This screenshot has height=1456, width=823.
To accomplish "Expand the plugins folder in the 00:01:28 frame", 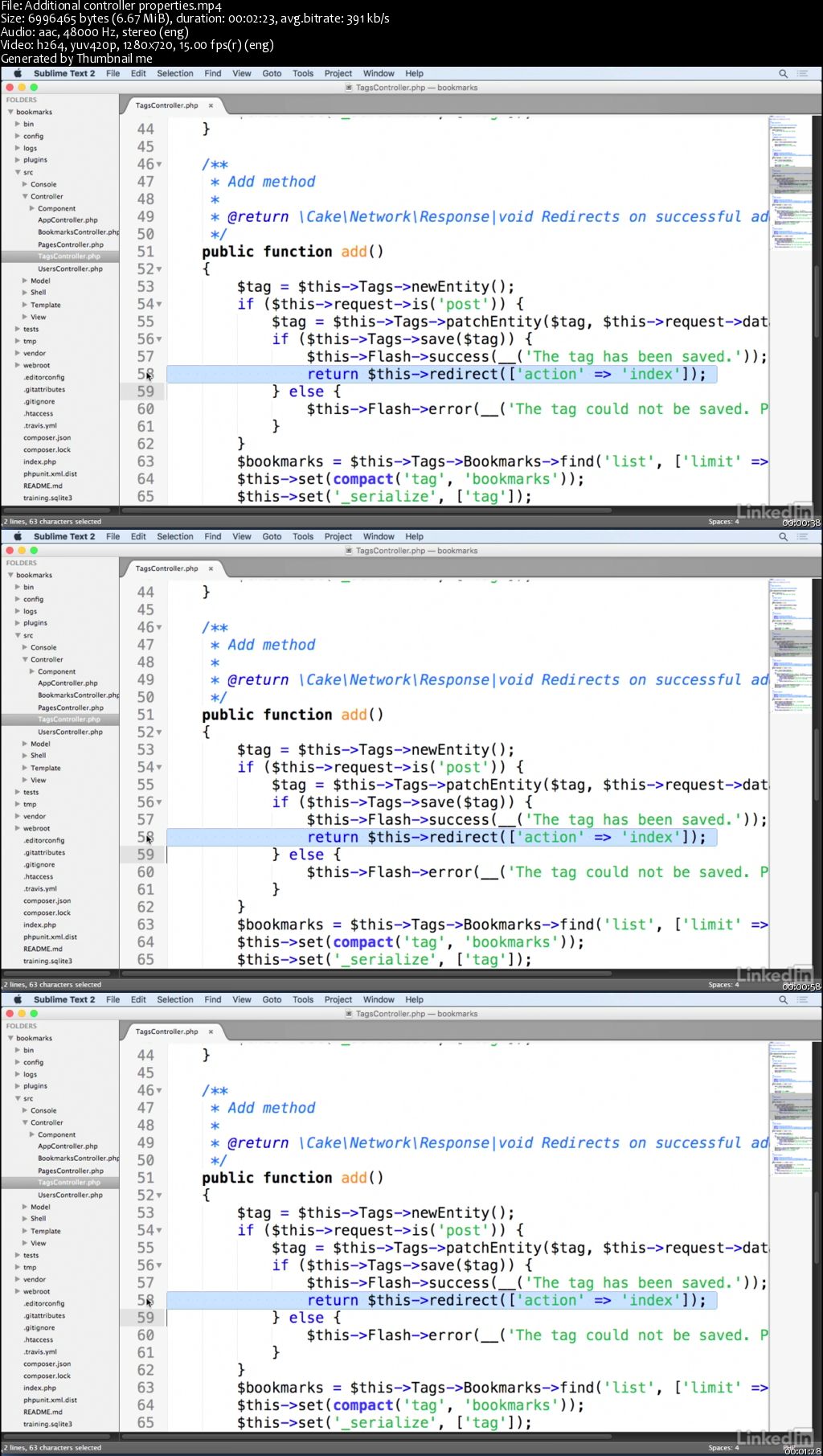I will click(x=18, y=1086).
